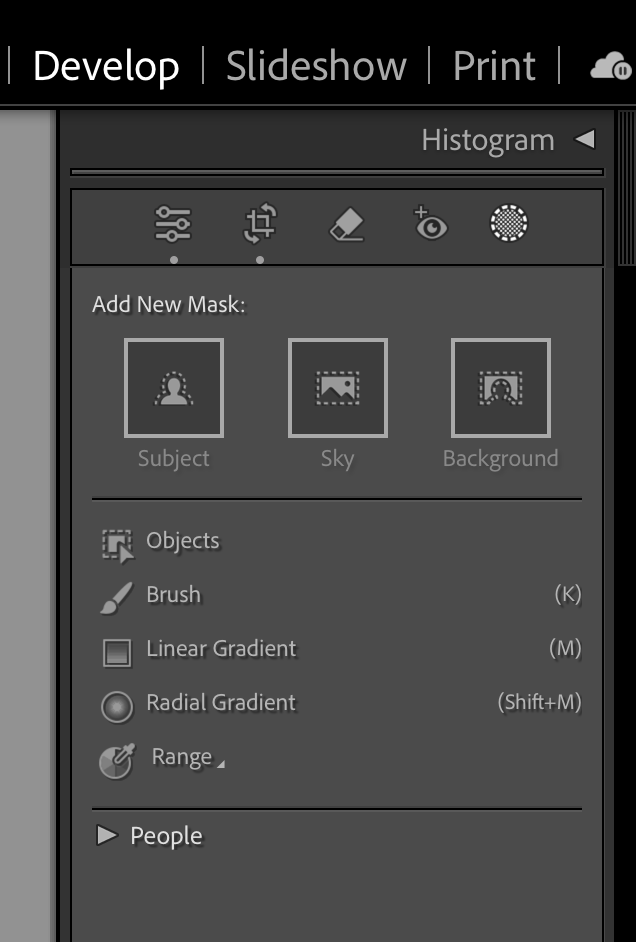Toggle the Masking tool icon

(x=509, y=223)
